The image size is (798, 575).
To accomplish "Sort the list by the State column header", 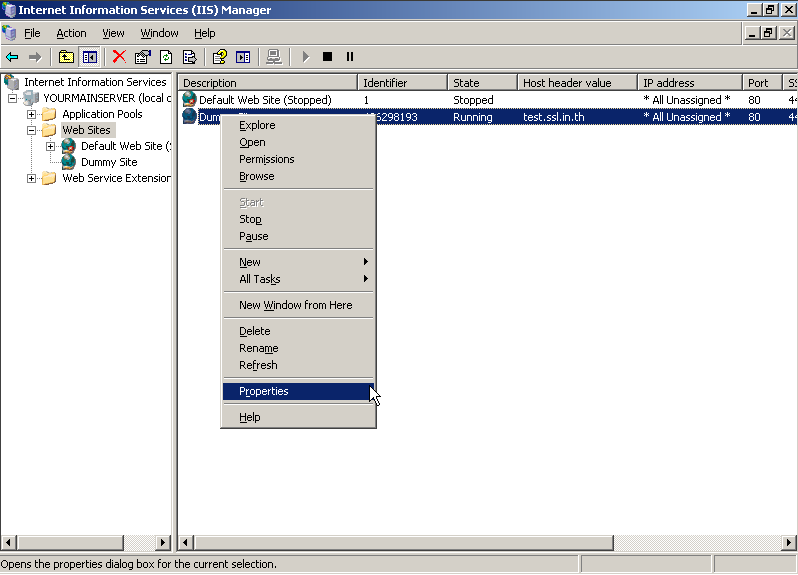I will (x=482, y=83).
